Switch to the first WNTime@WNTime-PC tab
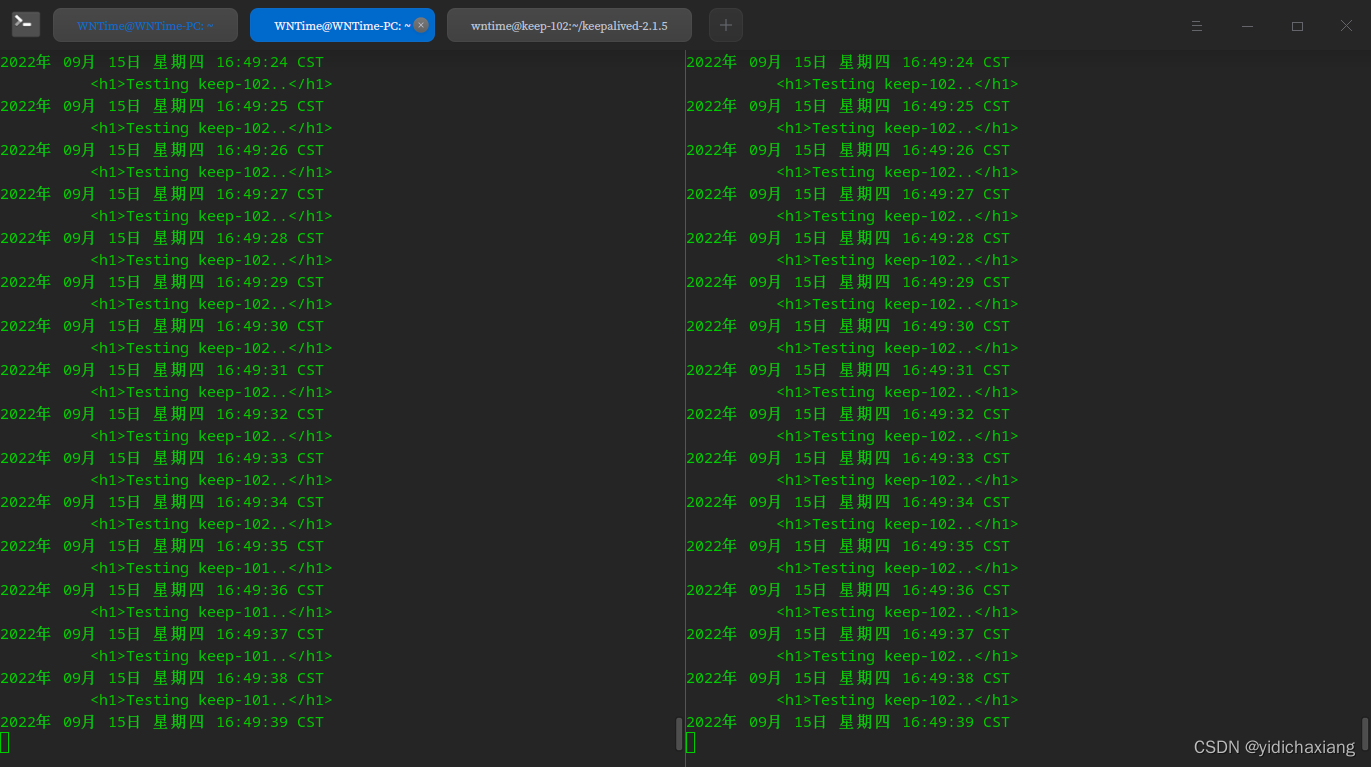Viewport: 1371px width, 767px height. point(145,25)
